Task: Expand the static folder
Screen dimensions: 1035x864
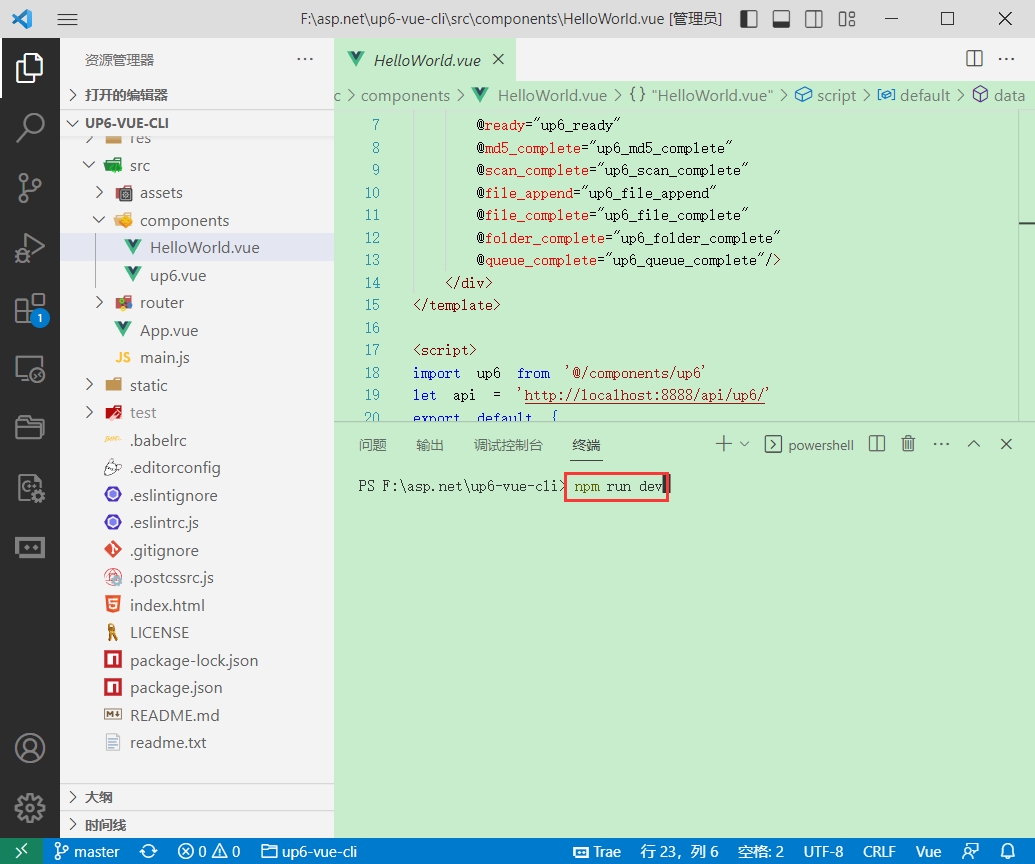Action: pyautogui.click(x=89, y=385)
